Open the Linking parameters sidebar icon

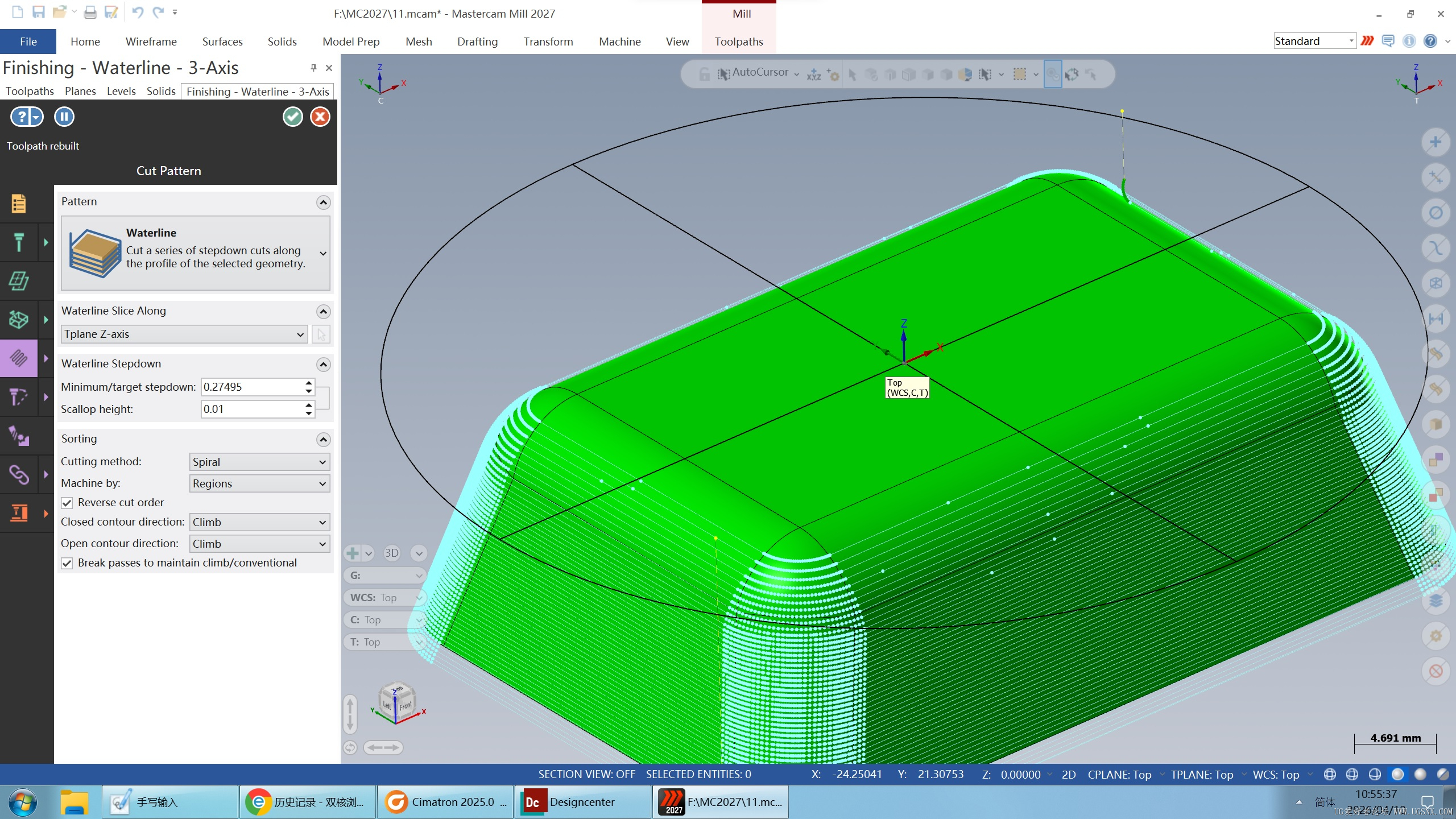(x=19, y=474)
